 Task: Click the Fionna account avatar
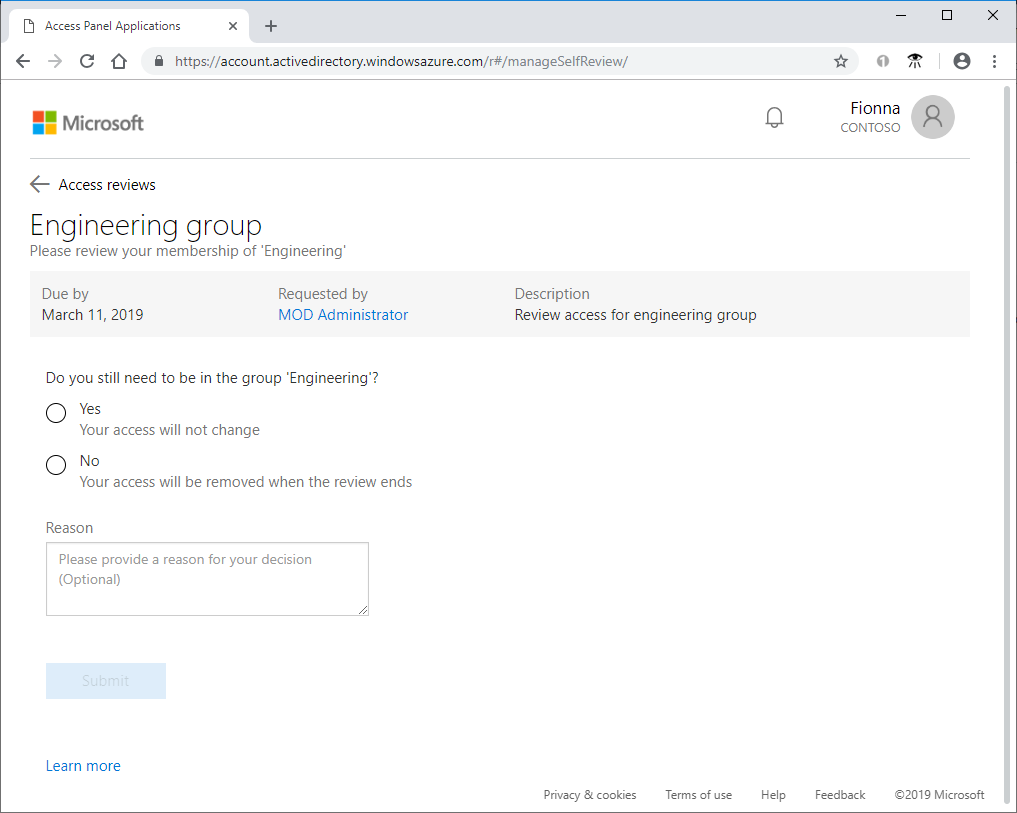(x=932, y=117)
